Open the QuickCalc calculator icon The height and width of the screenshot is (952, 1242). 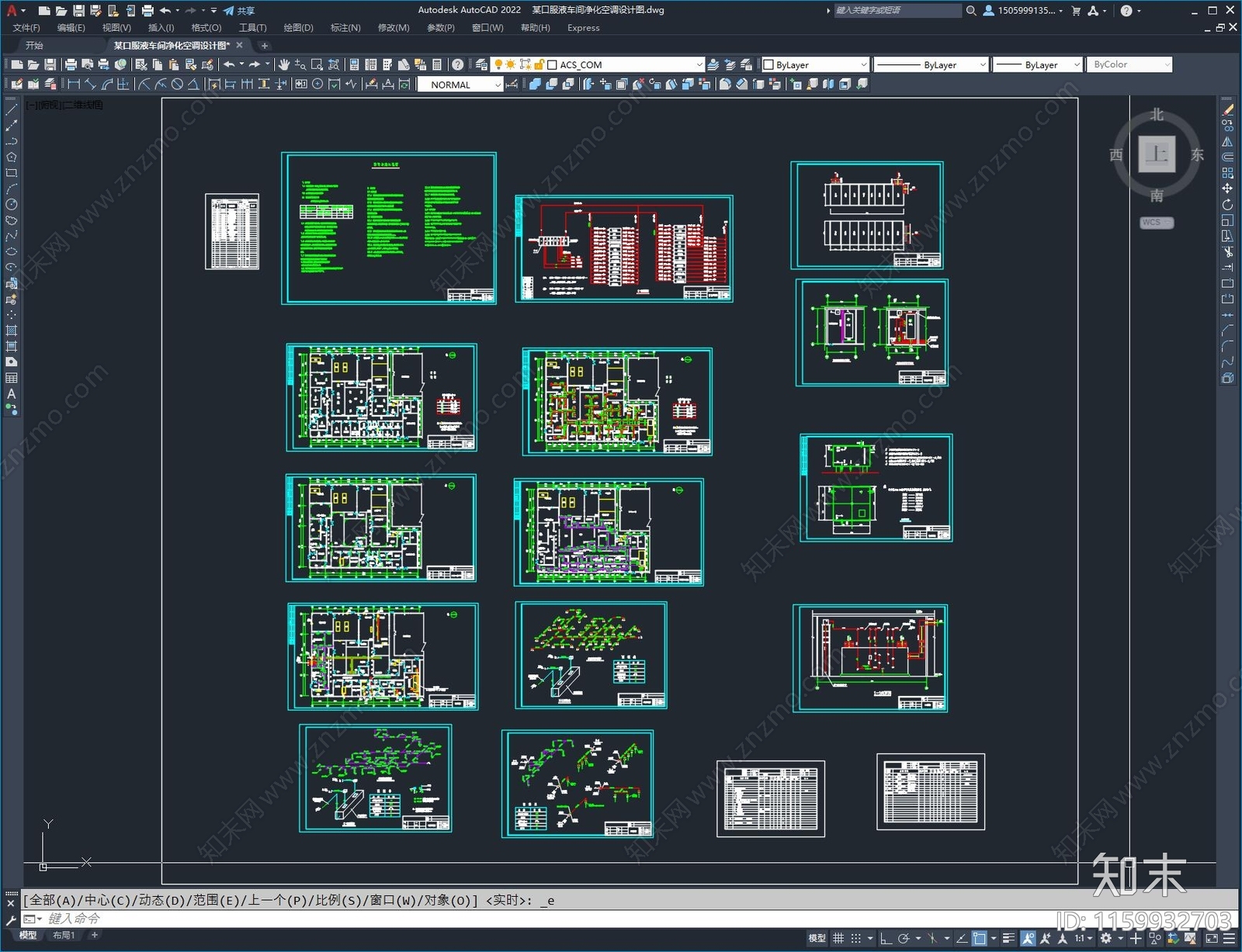437,64
